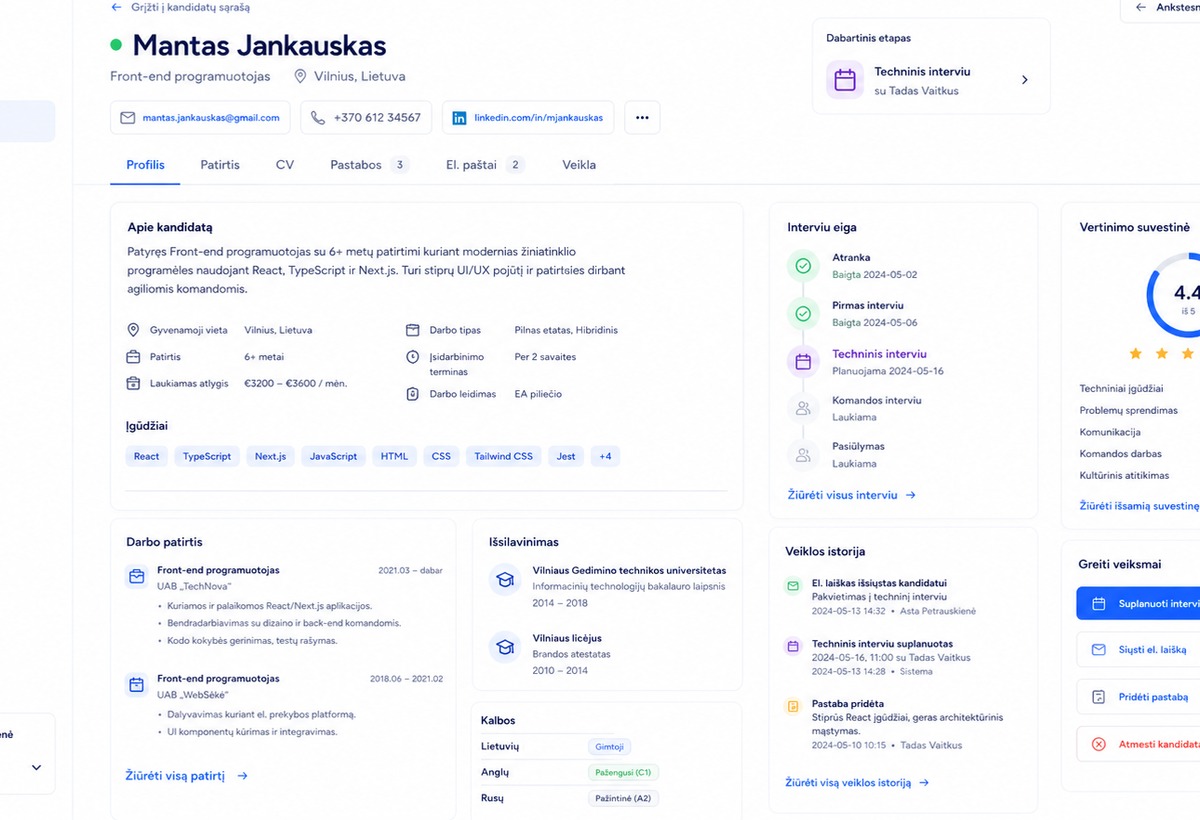Click the graduation cap icon for Vilniaus licėjus
The width and height of the screenshot is (1200, 820).
pos(505,647)
